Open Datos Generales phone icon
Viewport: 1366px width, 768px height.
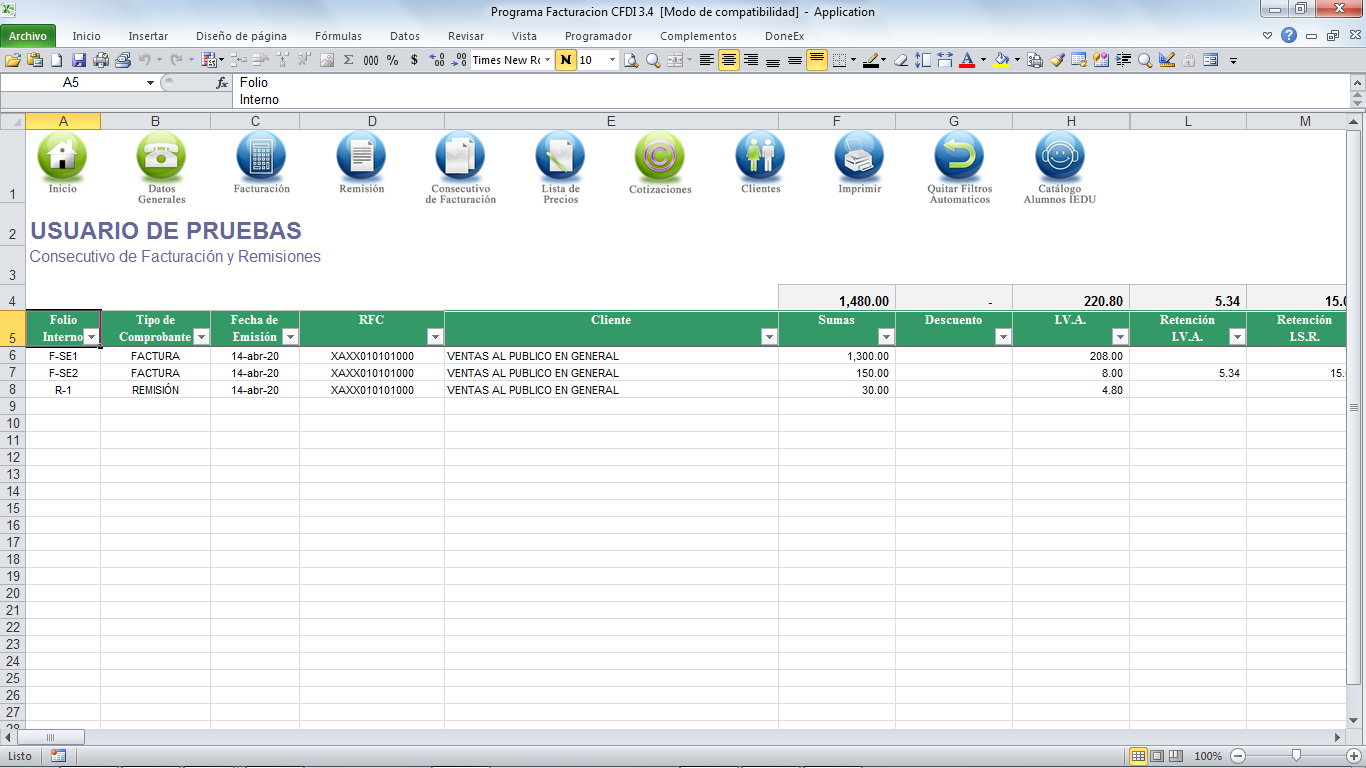click(x=161, y=157)
